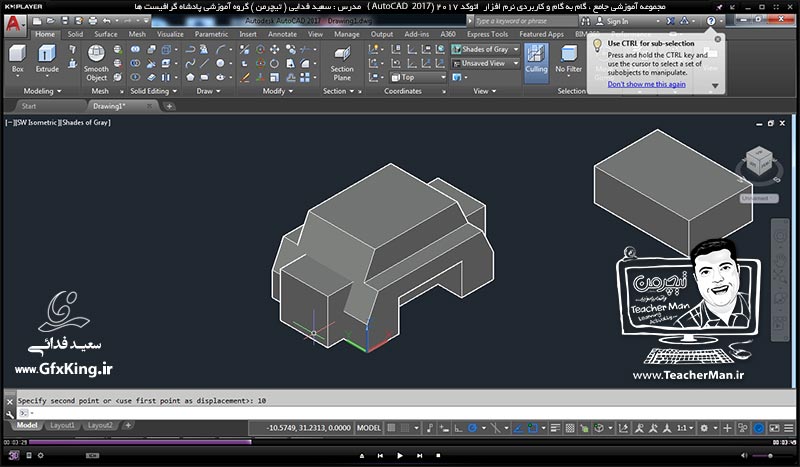This screenshot has height=467, width=800.
Task: Click the Autodesk Exchange X icon
Action: (x=670, y=21)
